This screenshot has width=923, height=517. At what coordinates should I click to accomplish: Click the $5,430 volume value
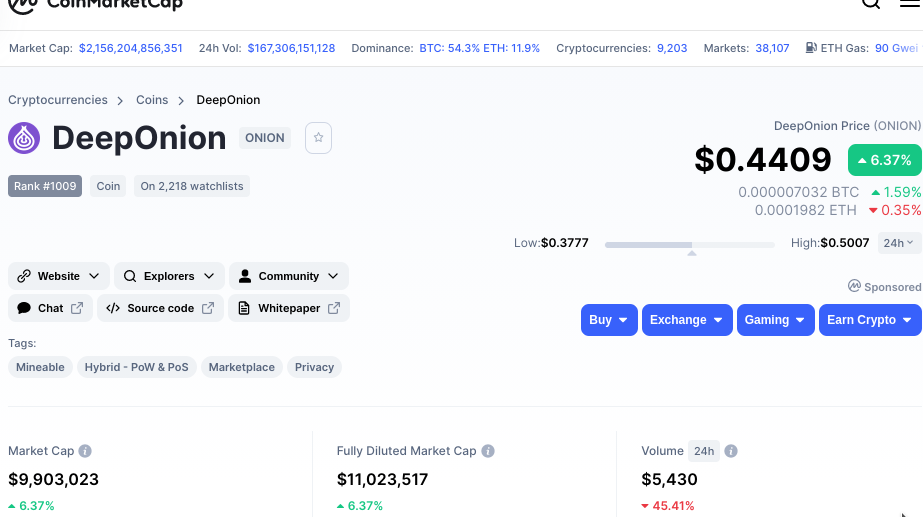click(x=669, y=479)
